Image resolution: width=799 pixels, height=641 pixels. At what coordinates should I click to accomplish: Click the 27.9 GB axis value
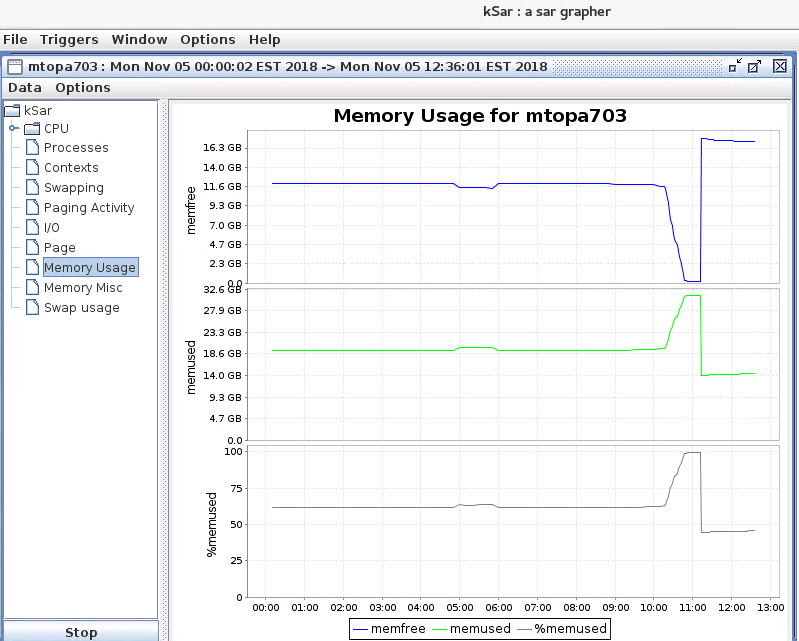point(222,310)
